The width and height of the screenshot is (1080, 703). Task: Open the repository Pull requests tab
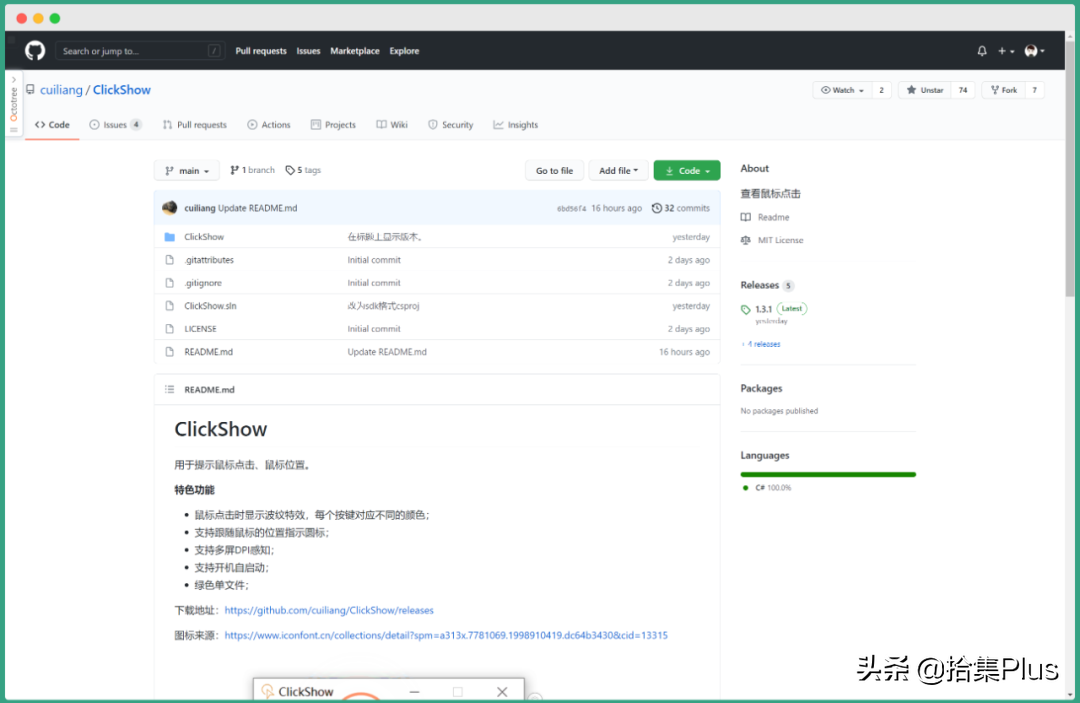(194, 125)
